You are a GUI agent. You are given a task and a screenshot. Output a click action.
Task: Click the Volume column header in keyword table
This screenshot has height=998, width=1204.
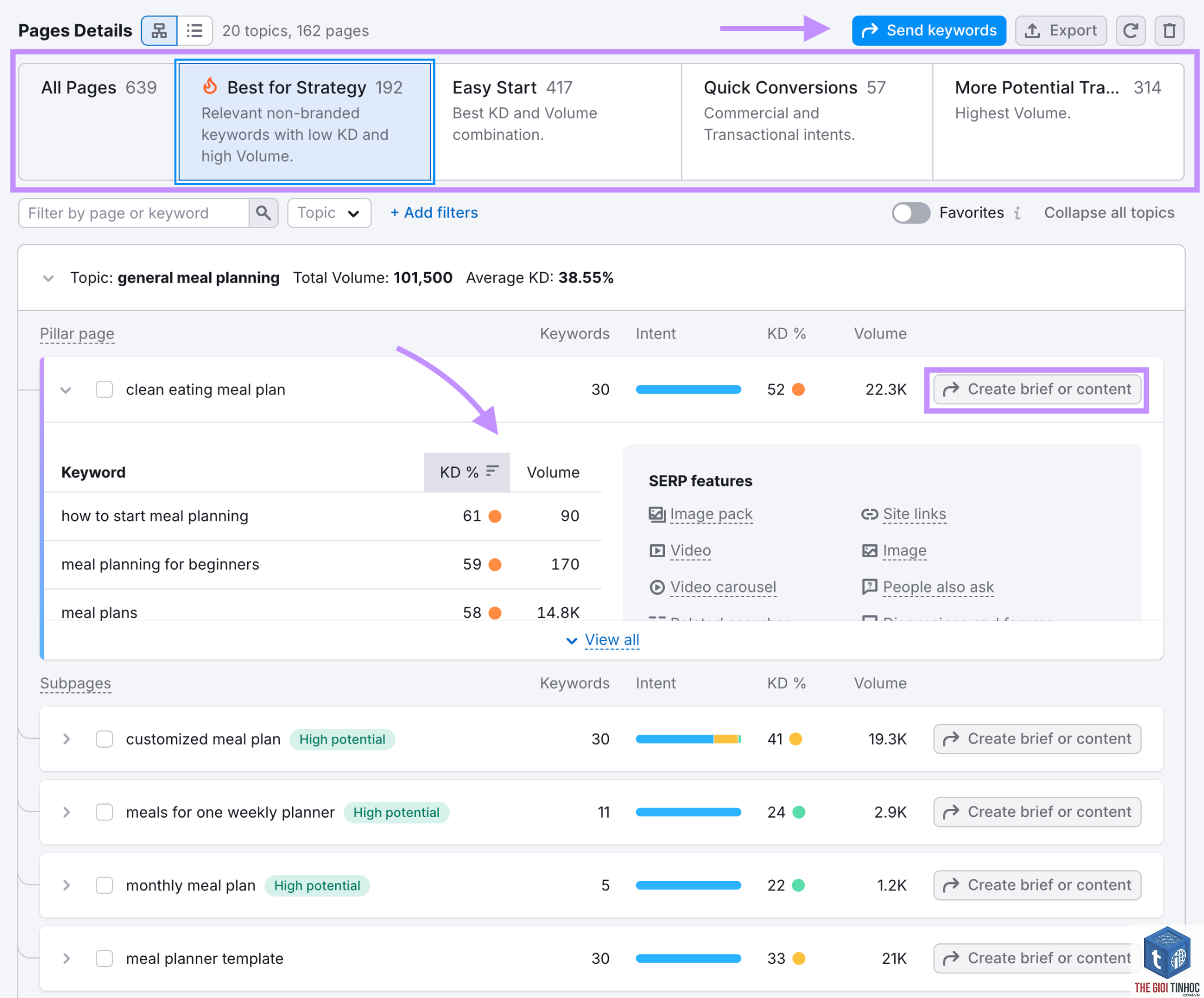pyautogui.click(x=553, y=473)
